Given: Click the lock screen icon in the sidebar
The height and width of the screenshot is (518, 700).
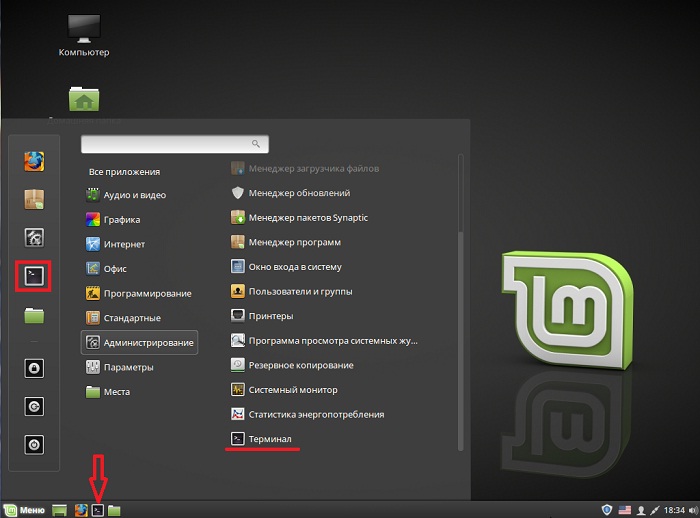Looking at the screenshot, I should (x=34, y=368).
